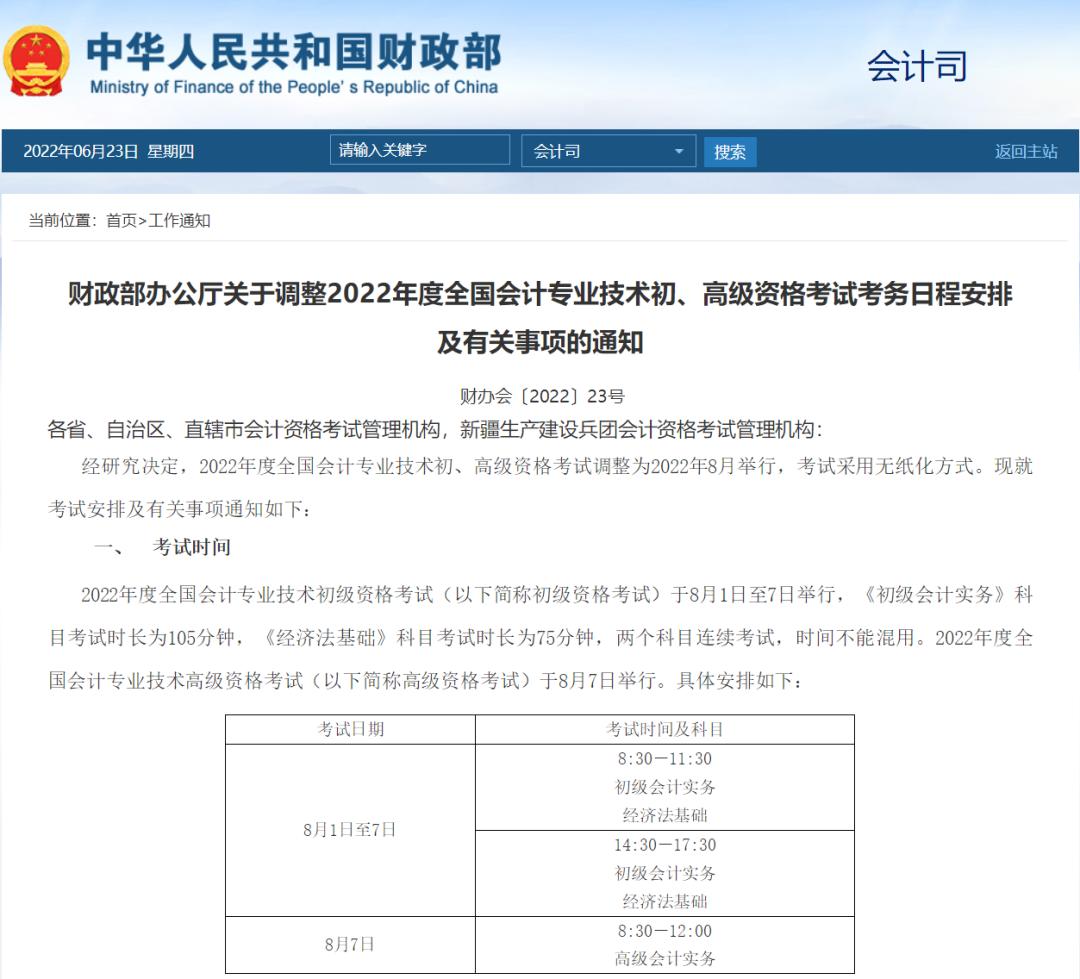This screenshot has height=979, width=1080.
Task: Click the 2022年06月23日 星期四 date text
Action: pos(108,152)
